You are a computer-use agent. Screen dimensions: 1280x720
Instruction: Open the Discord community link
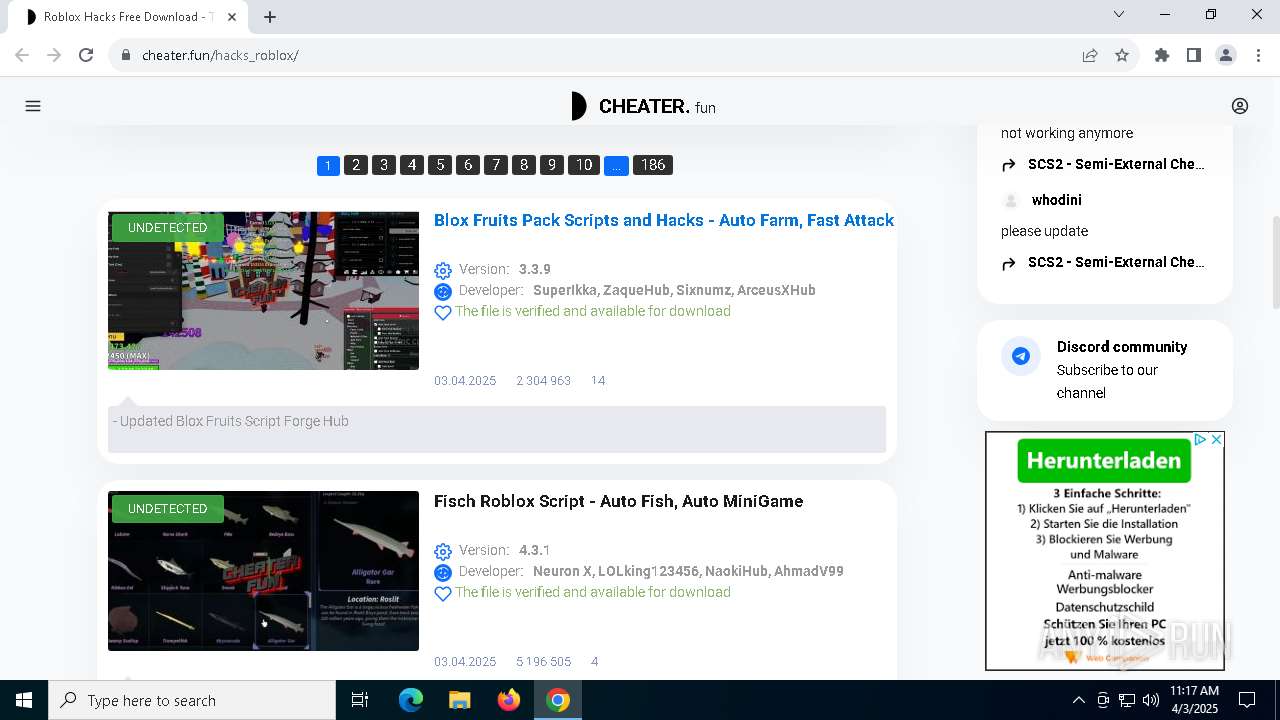pyautogui.click(x=1122, y=347)
